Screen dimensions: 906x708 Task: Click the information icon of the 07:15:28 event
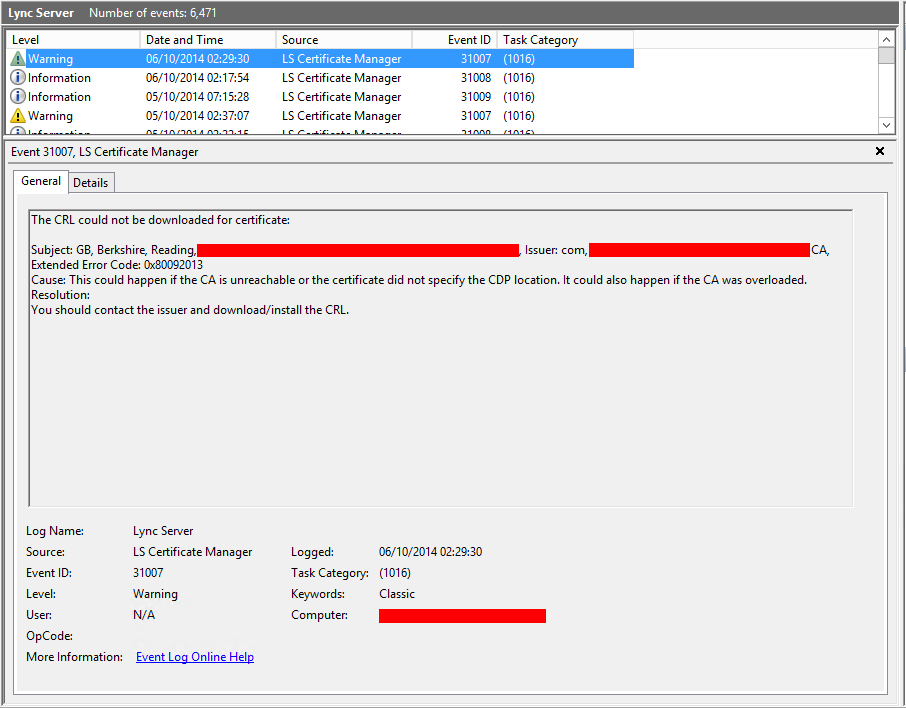tap(18, 97)
